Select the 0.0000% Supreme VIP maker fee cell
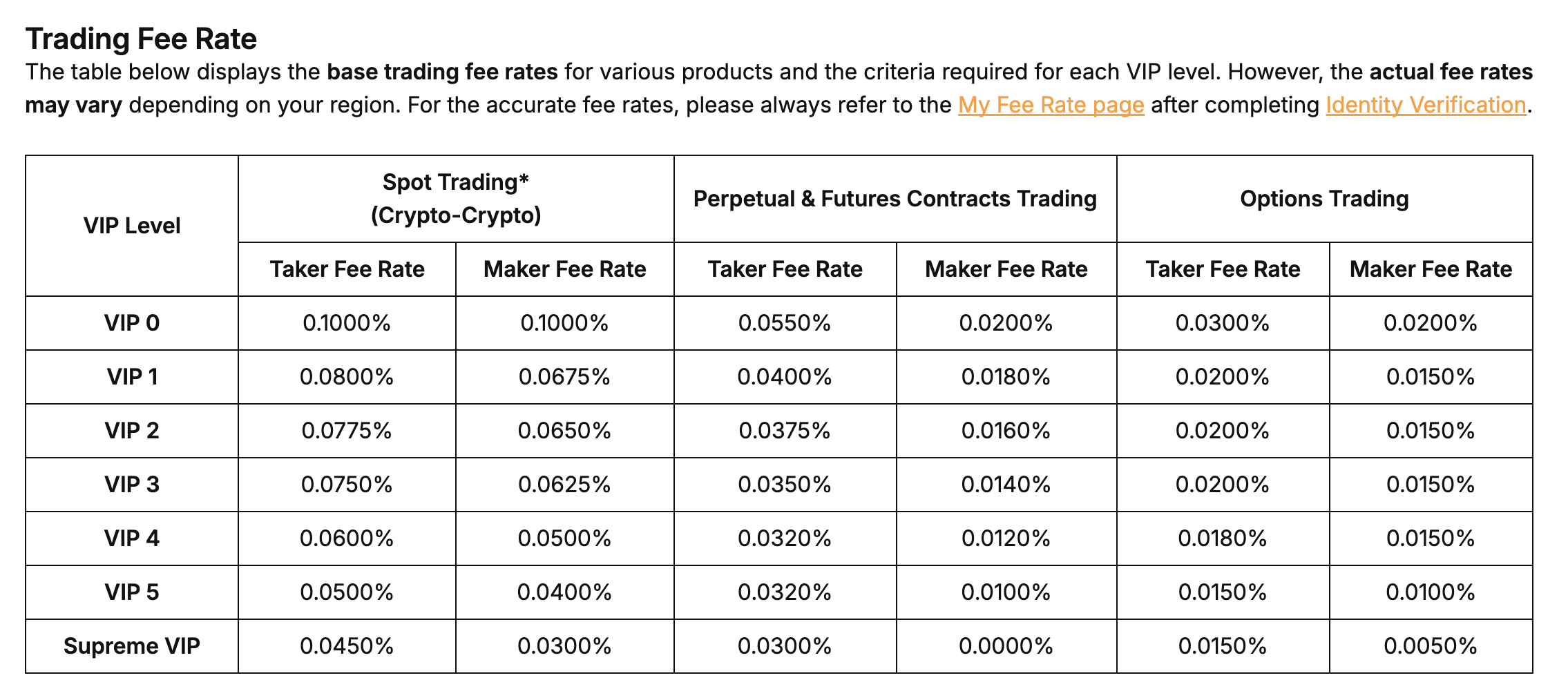The height and width of the screenshot is (700, 1568). (x=1006, y=646)
